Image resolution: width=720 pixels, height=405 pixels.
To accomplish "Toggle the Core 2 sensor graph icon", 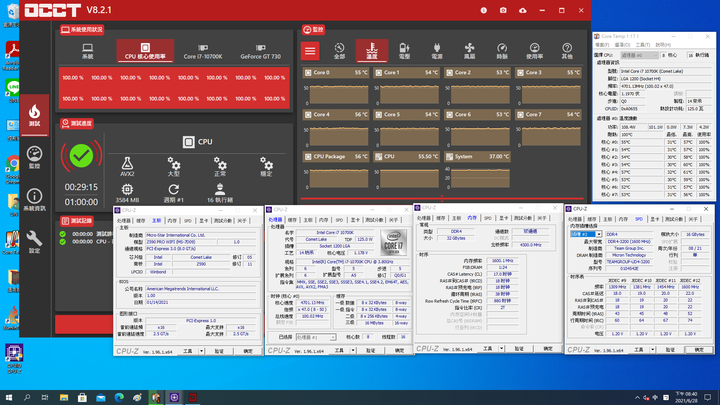I will coord(450,73).
